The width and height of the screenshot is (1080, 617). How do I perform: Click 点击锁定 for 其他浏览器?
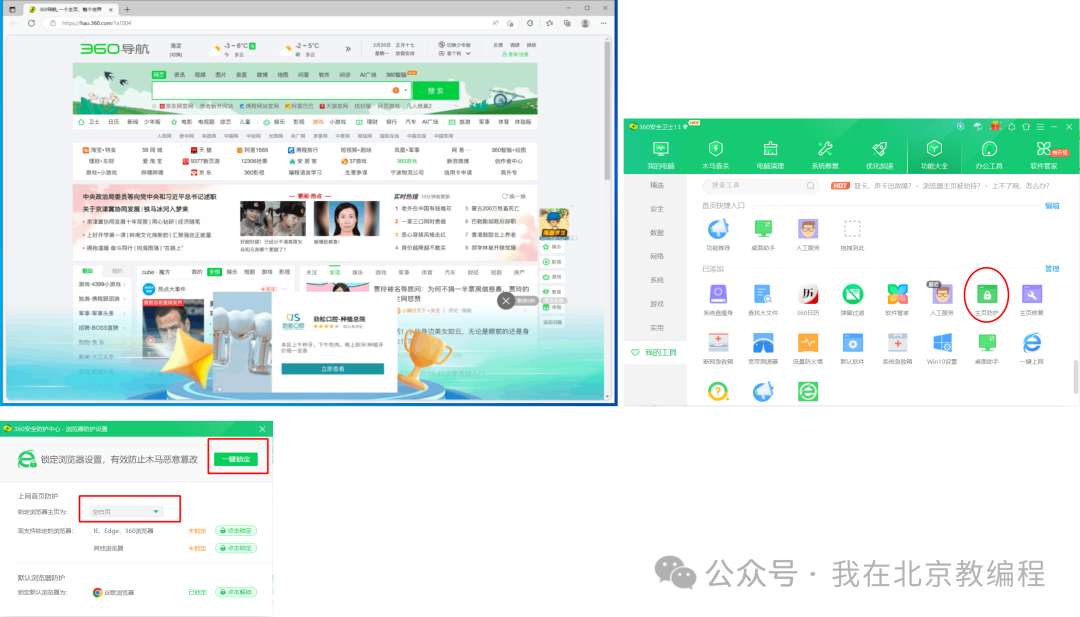[x=236, y=548]
